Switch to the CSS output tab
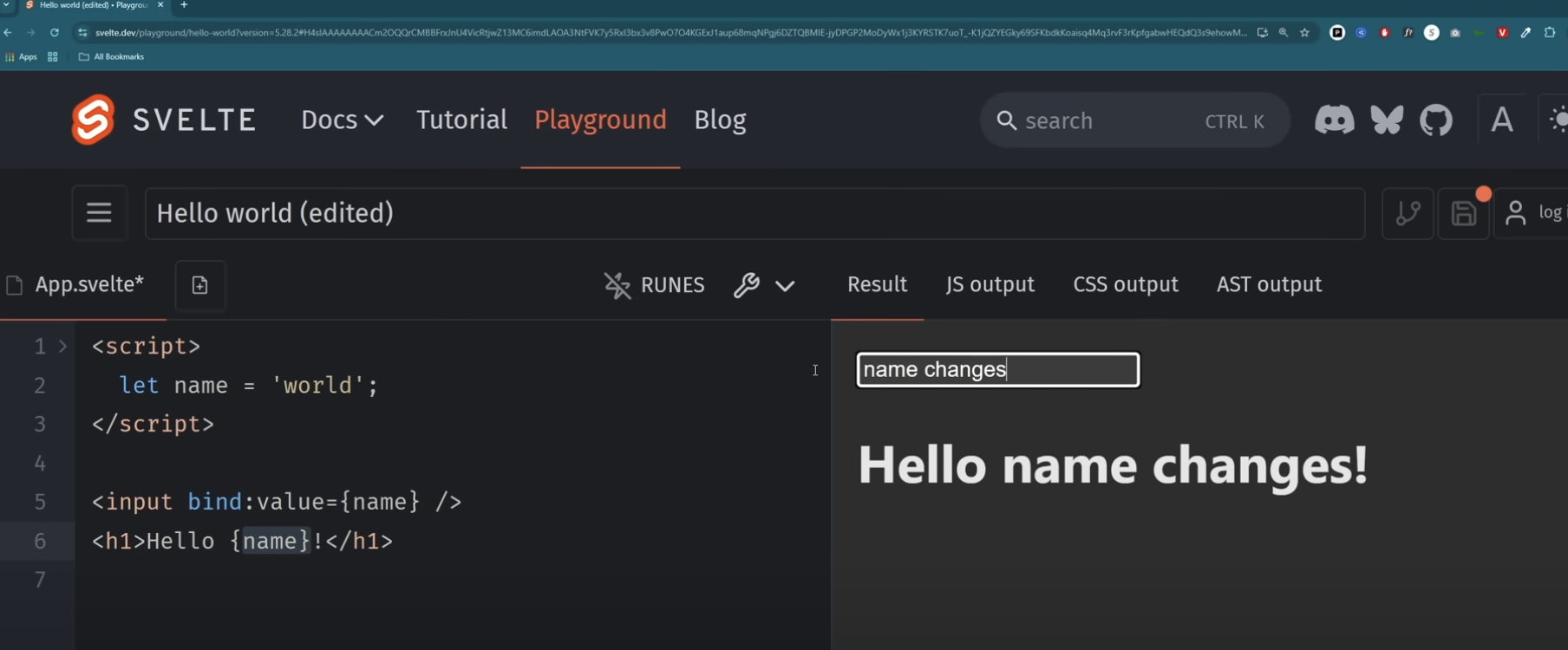The width and height of the screenshot is (1568, 650). click(x=1126, y=284)
